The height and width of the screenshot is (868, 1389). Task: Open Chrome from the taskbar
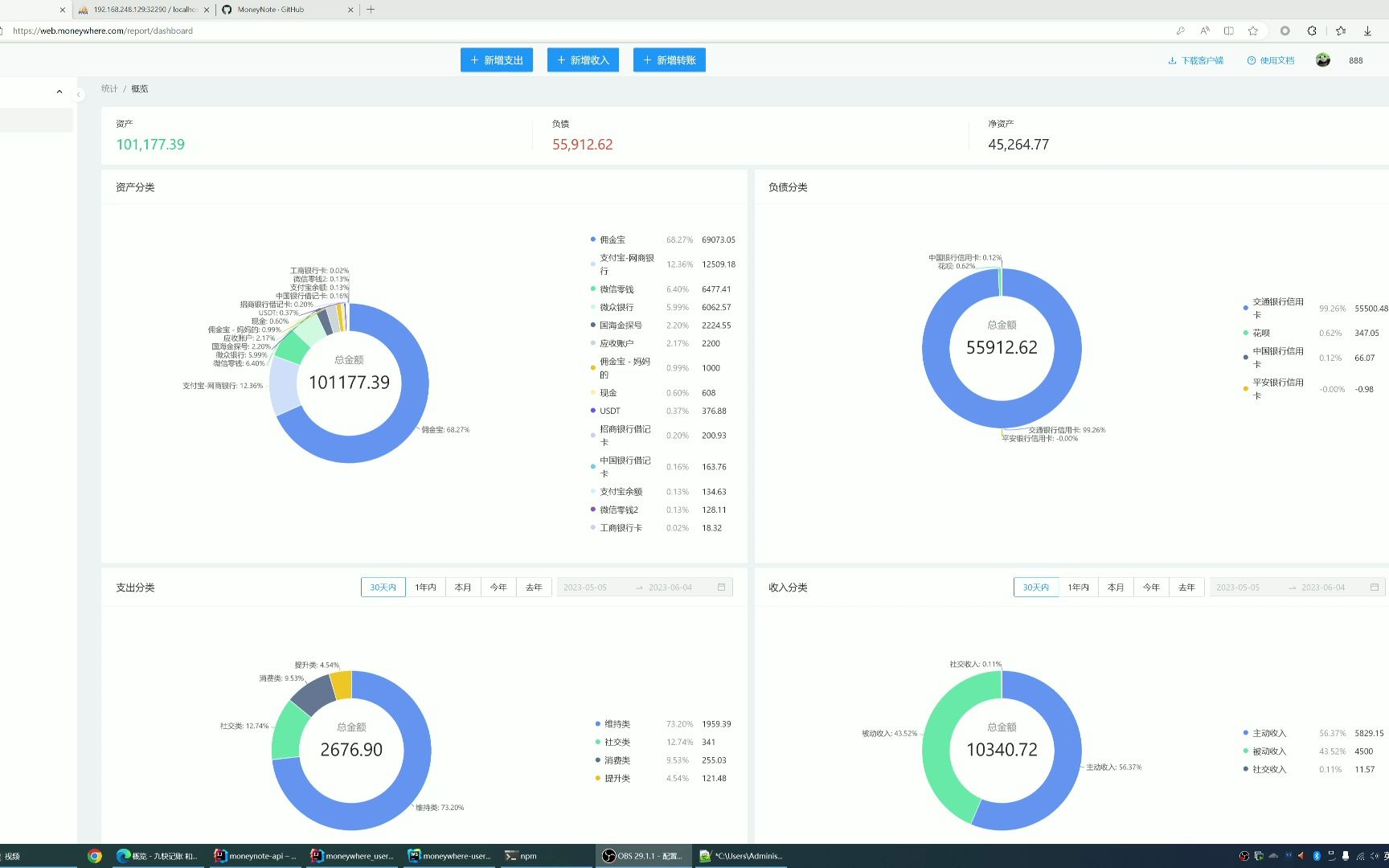click(95, 856)
